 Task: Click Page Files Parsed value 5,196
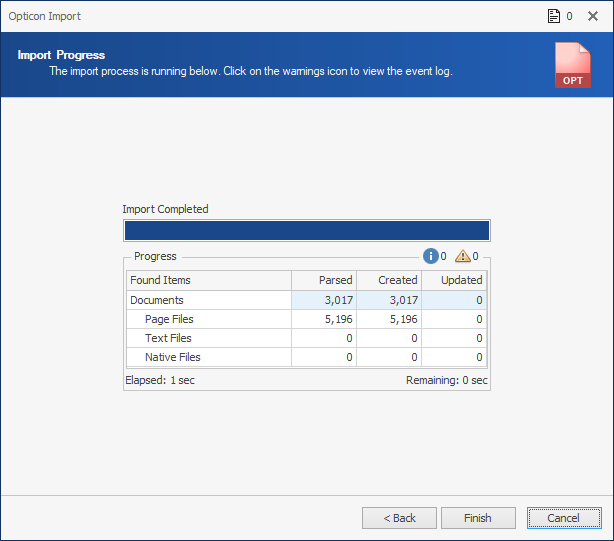[324, 319]
